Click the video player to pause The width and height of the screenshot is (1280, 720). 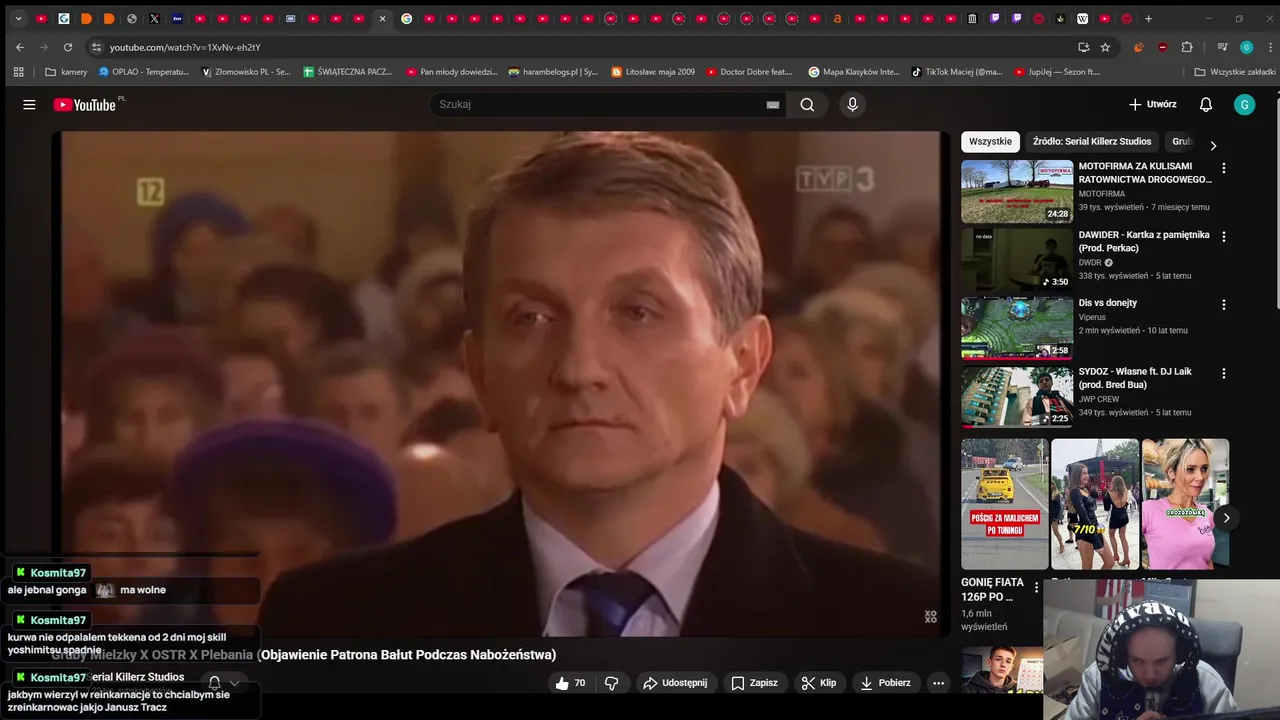(500, 383)
